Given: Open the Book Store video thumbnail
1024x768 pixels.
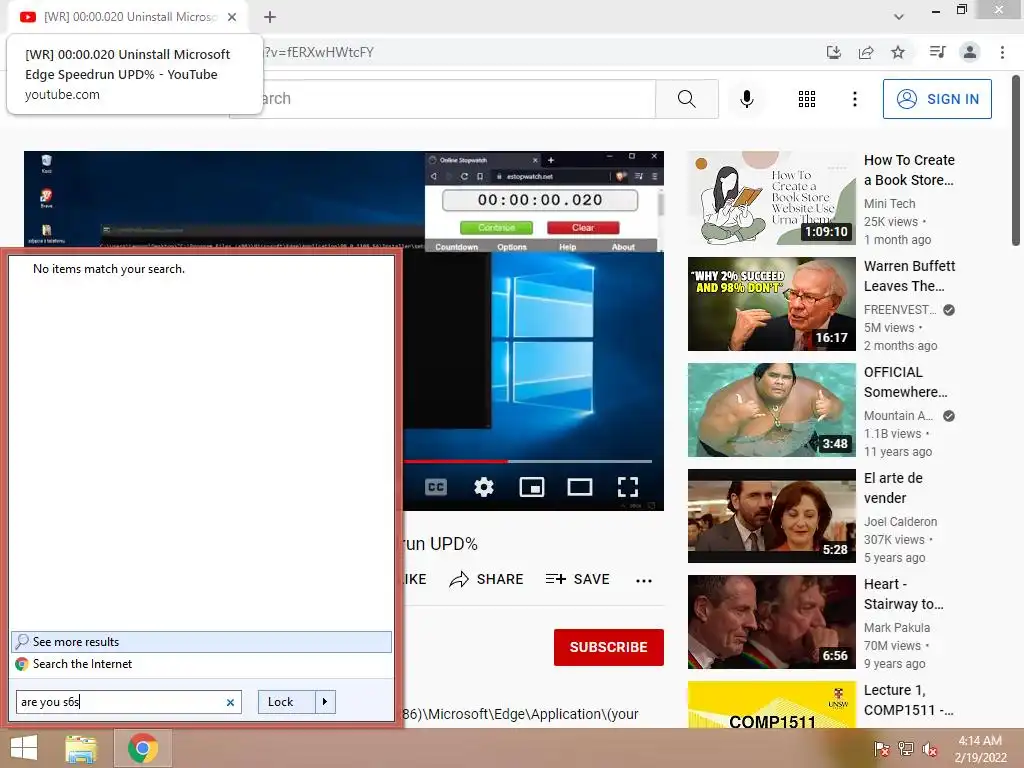Looking at the screenshot, I should coord(772,198).
